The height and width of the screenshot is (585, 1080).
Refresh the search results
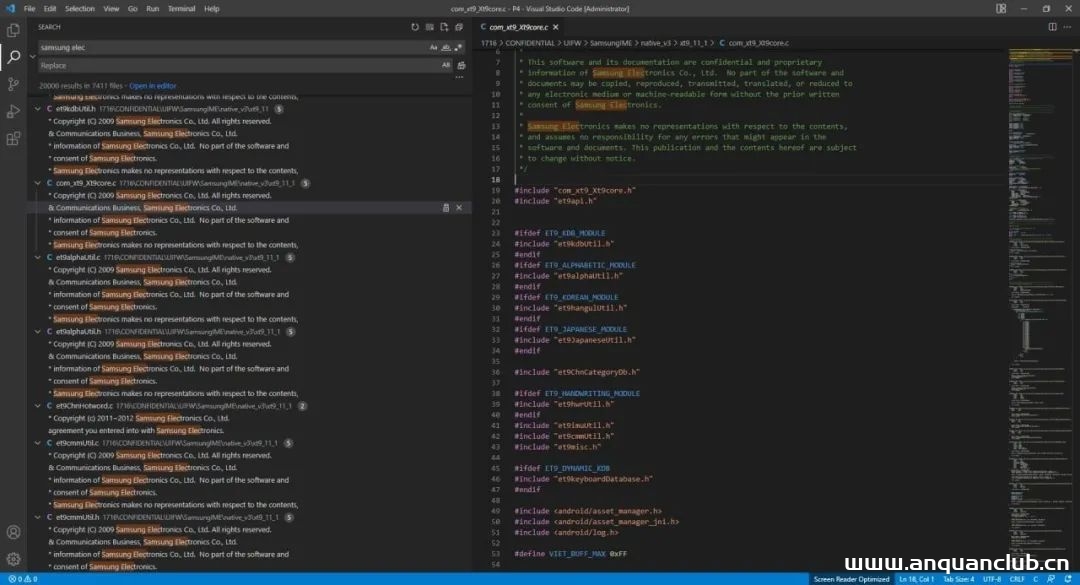tap(415, 27)
